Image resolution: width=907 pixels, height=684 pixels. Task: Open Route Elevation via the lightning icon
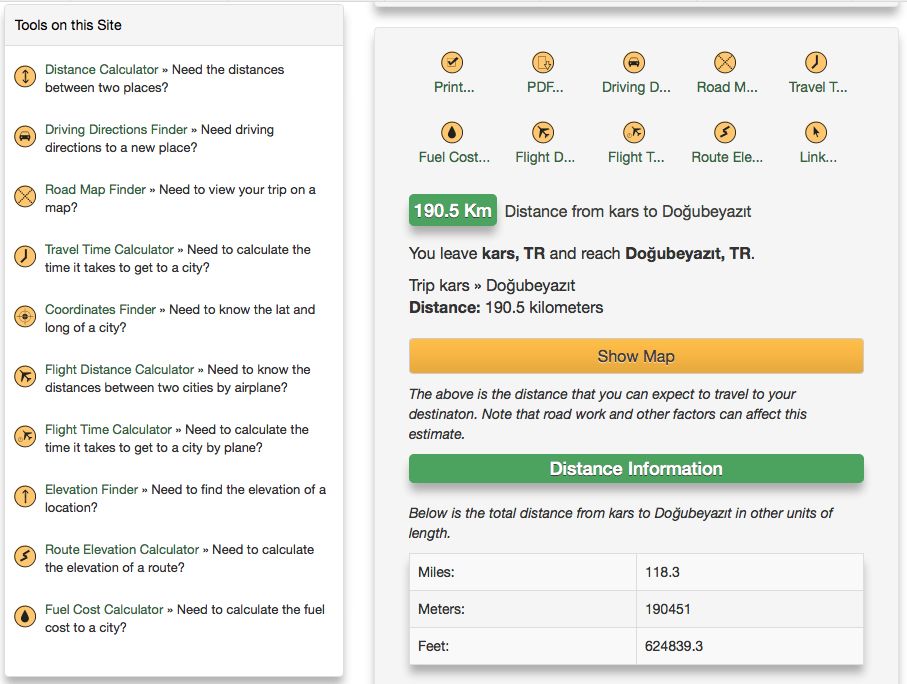coord(725,131)
